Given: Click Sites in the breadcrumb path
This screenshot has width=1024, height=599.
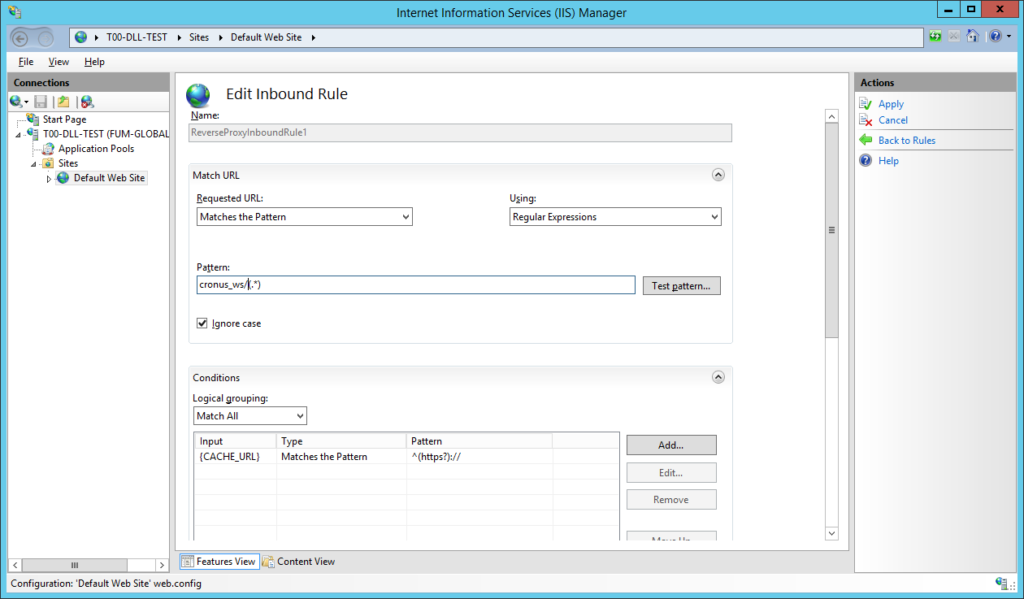Looking at the screenshot, I should (x=199, y=37).
